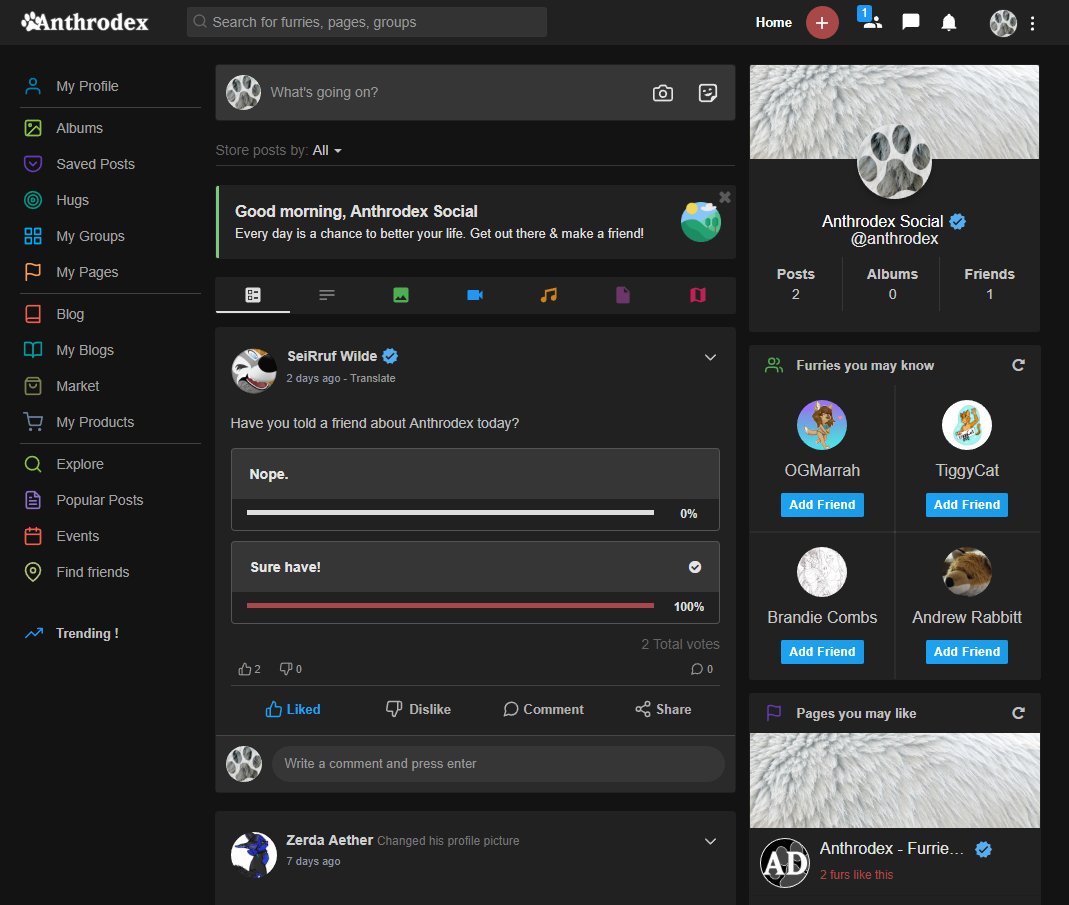Open My Profile in sidebar

point(87,86)
